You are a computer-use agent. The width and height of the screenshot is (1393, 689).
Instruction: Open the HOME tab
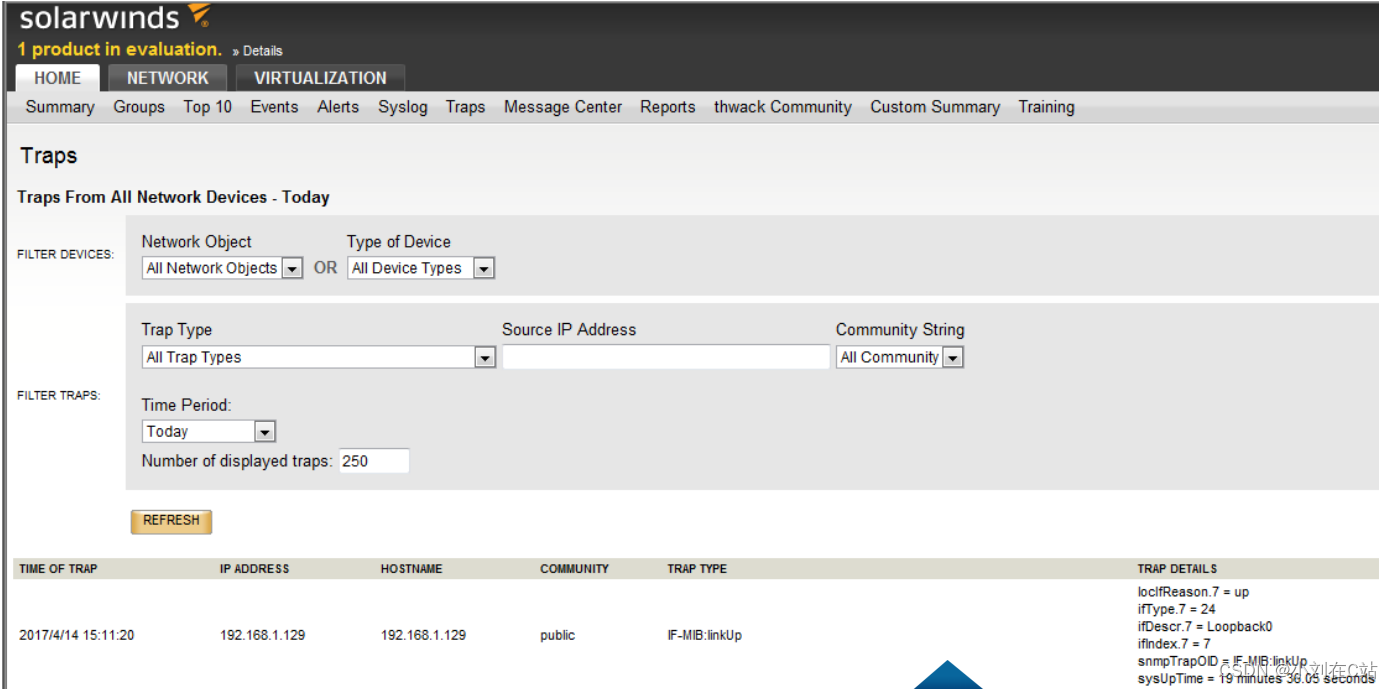(x=58, y=78)
